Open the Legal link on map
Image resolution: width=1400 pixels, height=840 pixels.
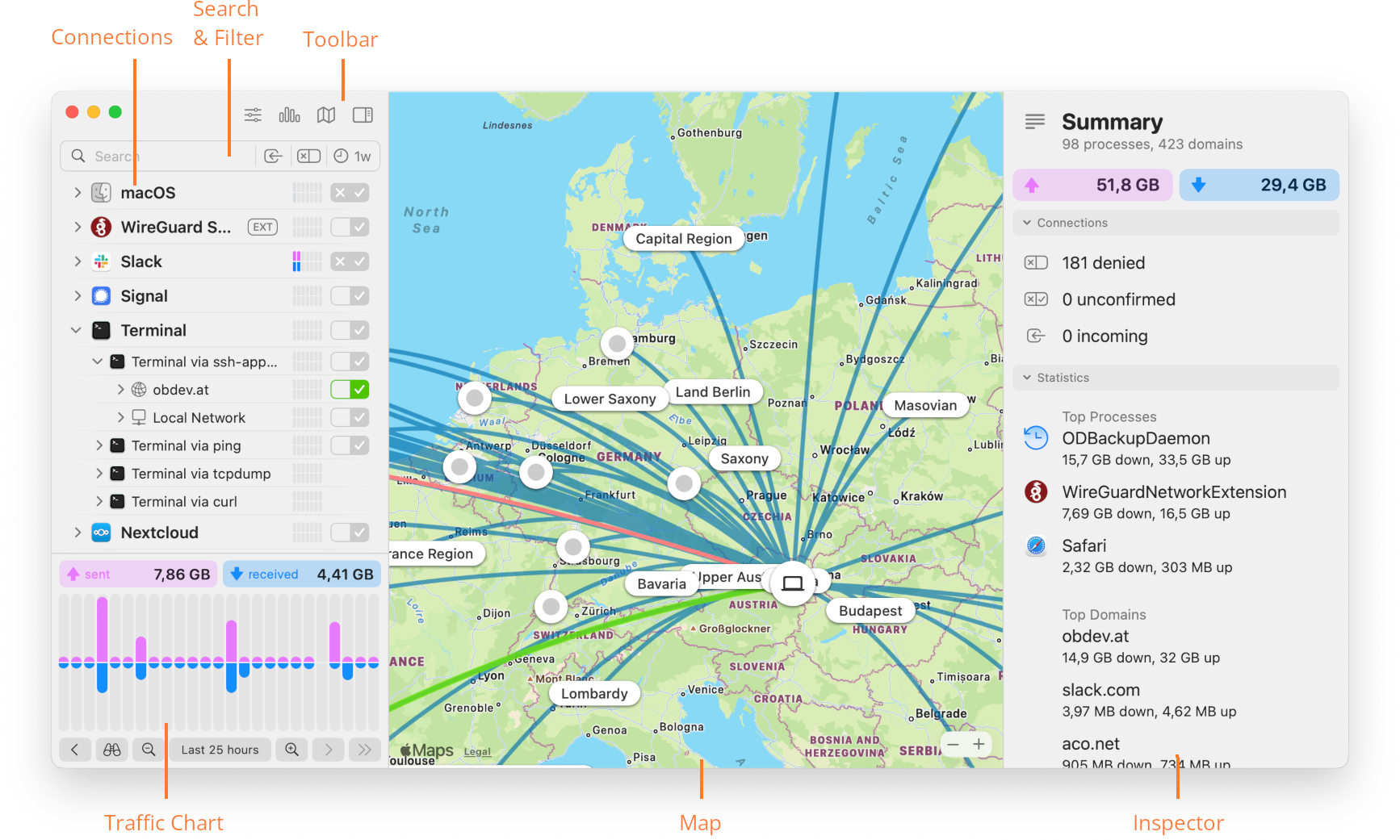click(477, 751)
